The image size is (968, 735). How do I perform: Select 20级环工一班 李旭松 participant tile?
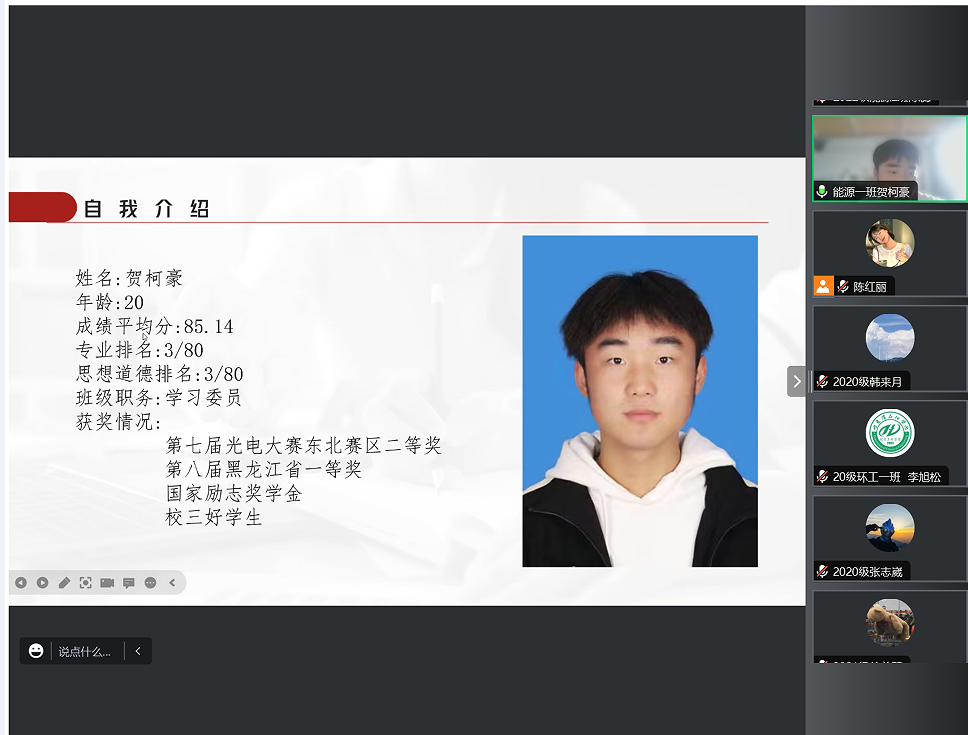tap(889, 434)
